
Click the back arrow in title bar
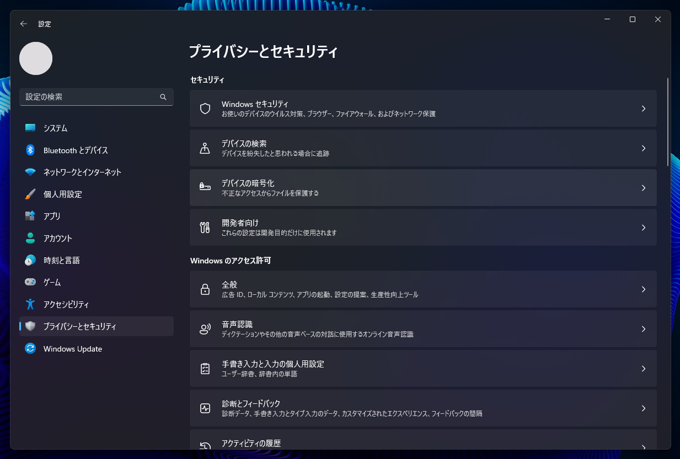tap(23, 24)
